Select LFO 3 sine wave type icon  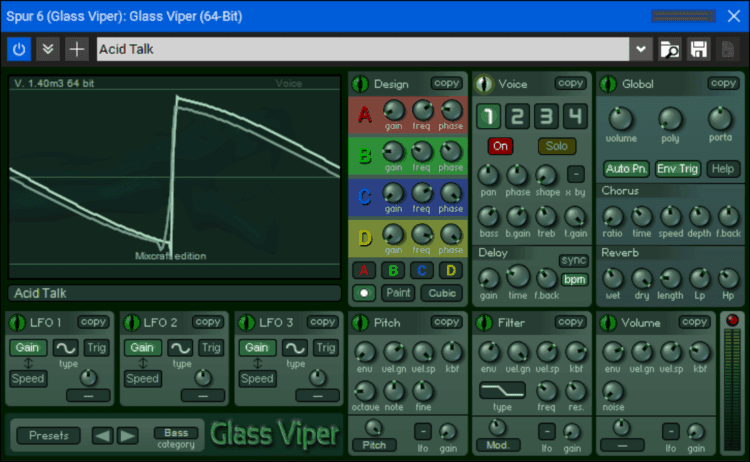point(295,348)
